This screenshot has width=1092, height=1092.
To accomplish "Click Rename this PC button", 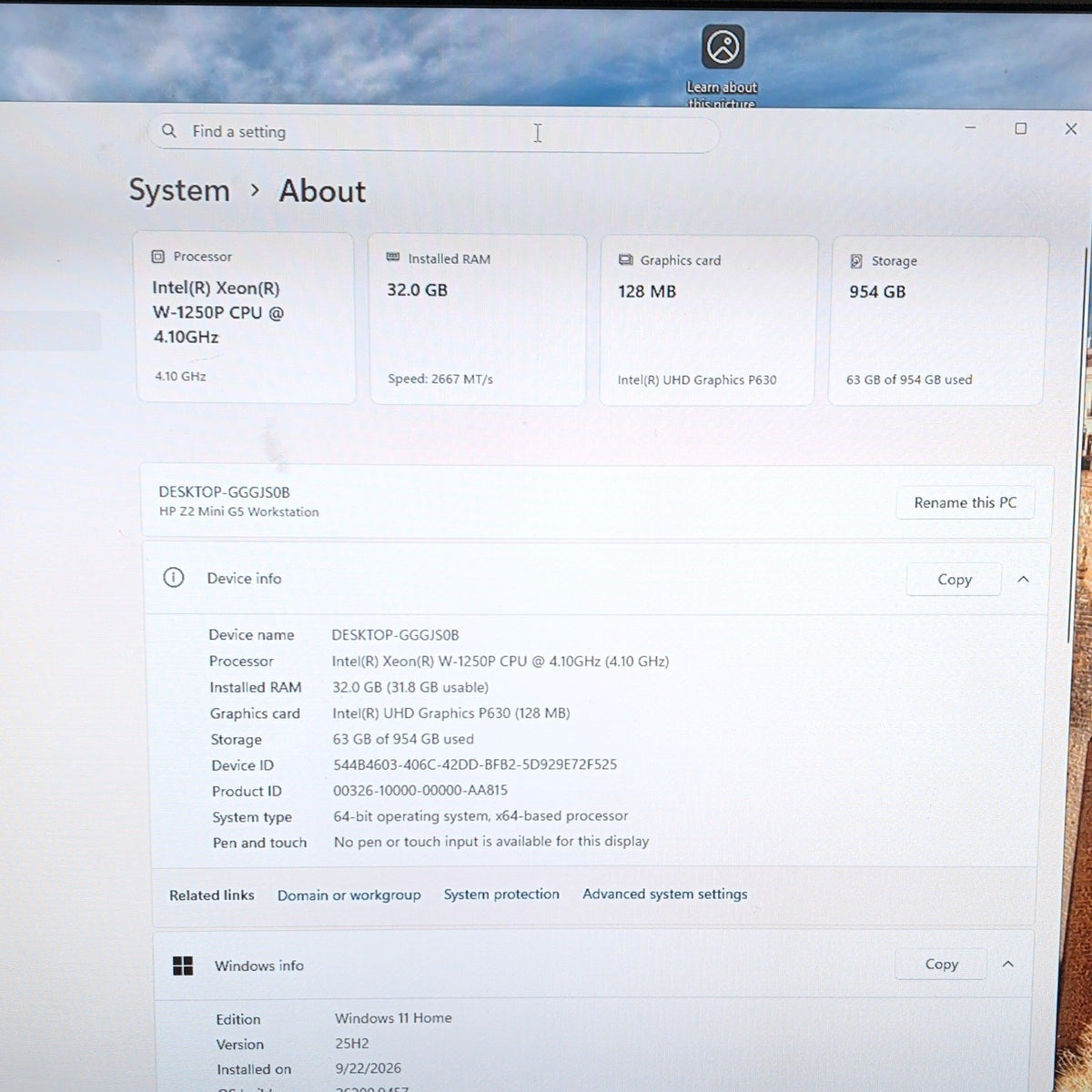I will (x=965, y=502).
